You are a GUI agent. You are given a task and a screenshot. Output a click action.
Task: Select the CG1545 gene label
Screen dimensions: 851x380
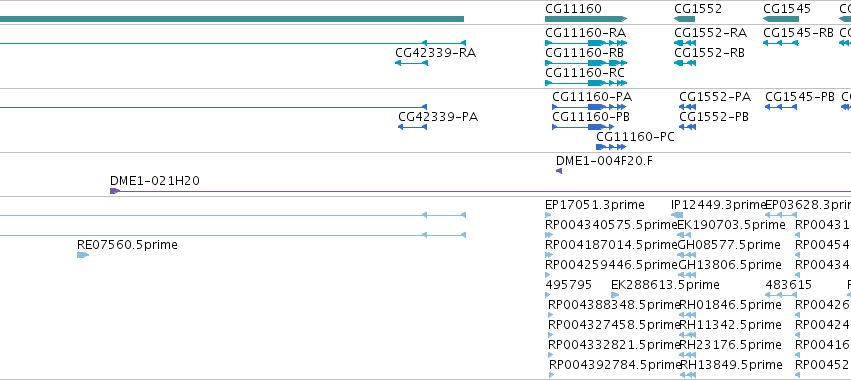tap(787, 9)
